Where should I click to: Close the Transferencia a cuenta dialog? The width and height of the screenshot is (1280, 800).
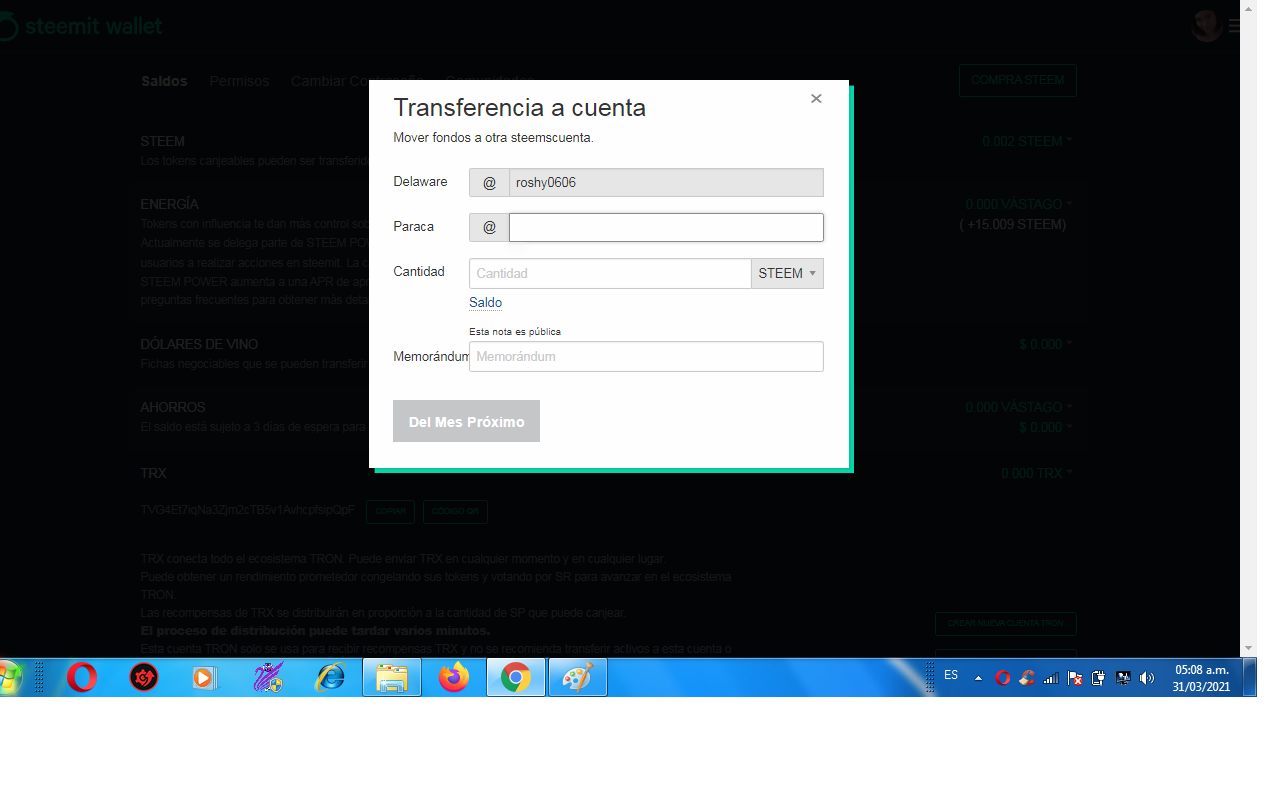tap(816, 98)
